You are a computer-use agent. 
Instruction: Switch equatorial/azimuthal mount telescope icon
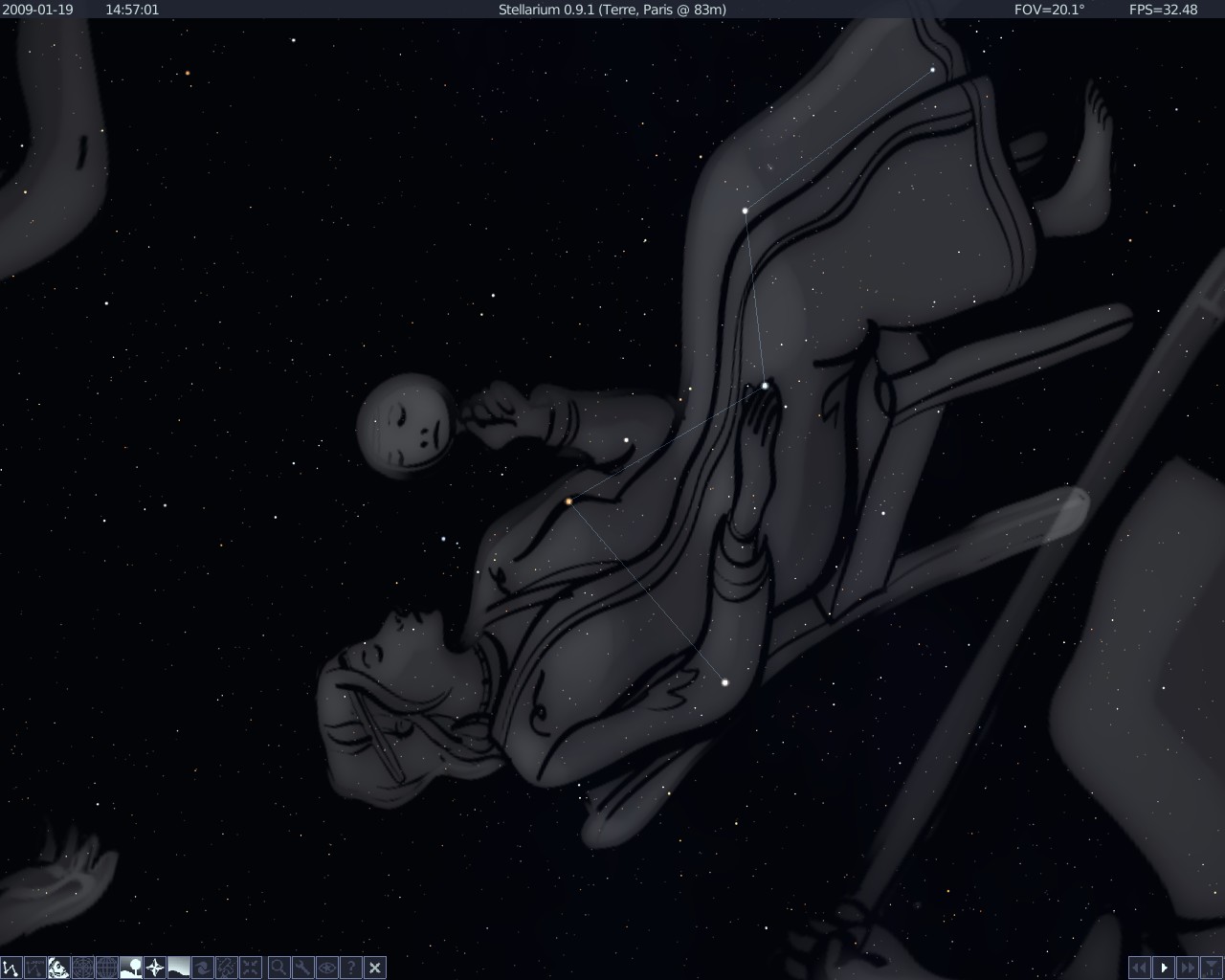(x=227, y=968)
